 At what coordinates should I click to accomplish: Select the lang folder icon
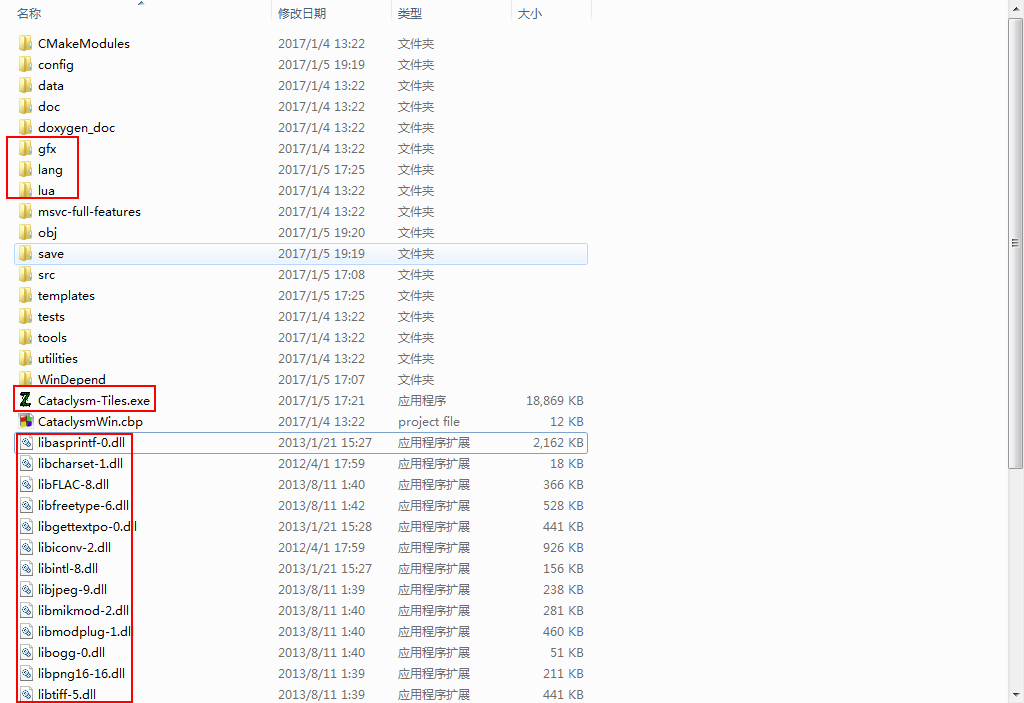tap(25, 169)
